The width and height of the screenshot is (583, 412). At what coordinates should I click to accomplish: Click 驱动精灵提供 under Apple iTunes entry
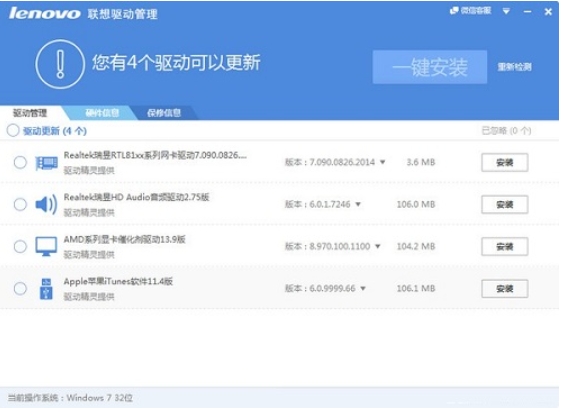point(89,297)
